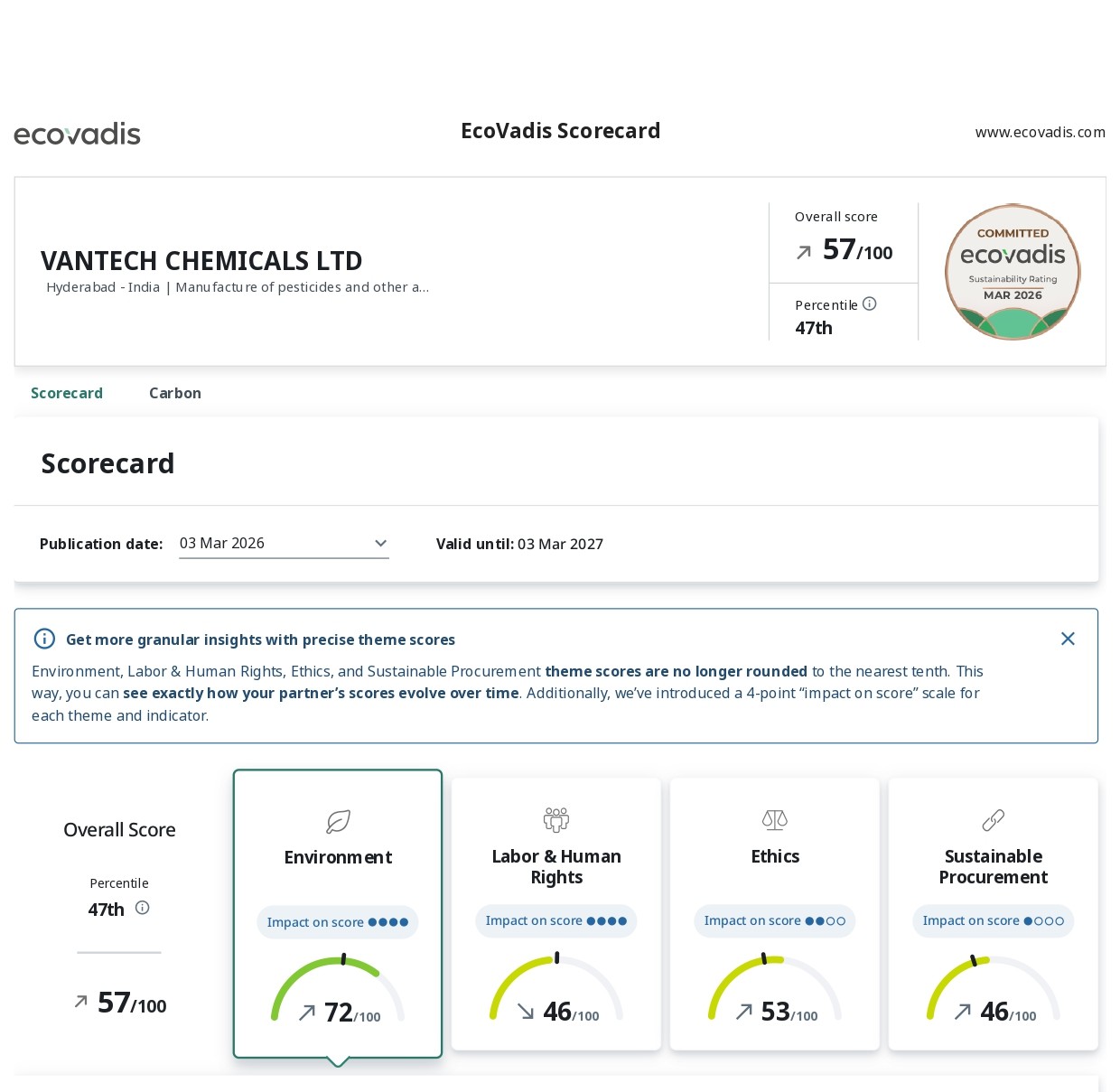Click the info icon in insights banner

pos(44,639)
